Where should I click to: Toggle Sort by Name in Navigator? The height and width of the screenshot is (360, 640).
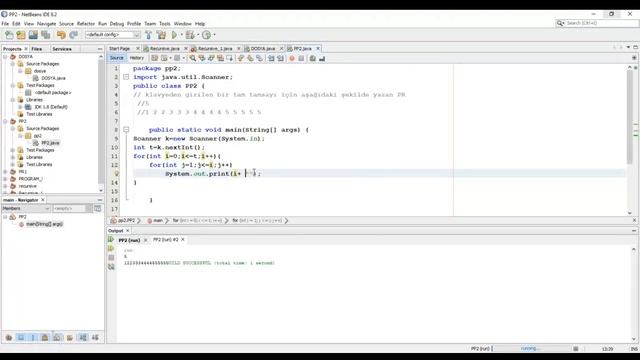pos(83,338)
